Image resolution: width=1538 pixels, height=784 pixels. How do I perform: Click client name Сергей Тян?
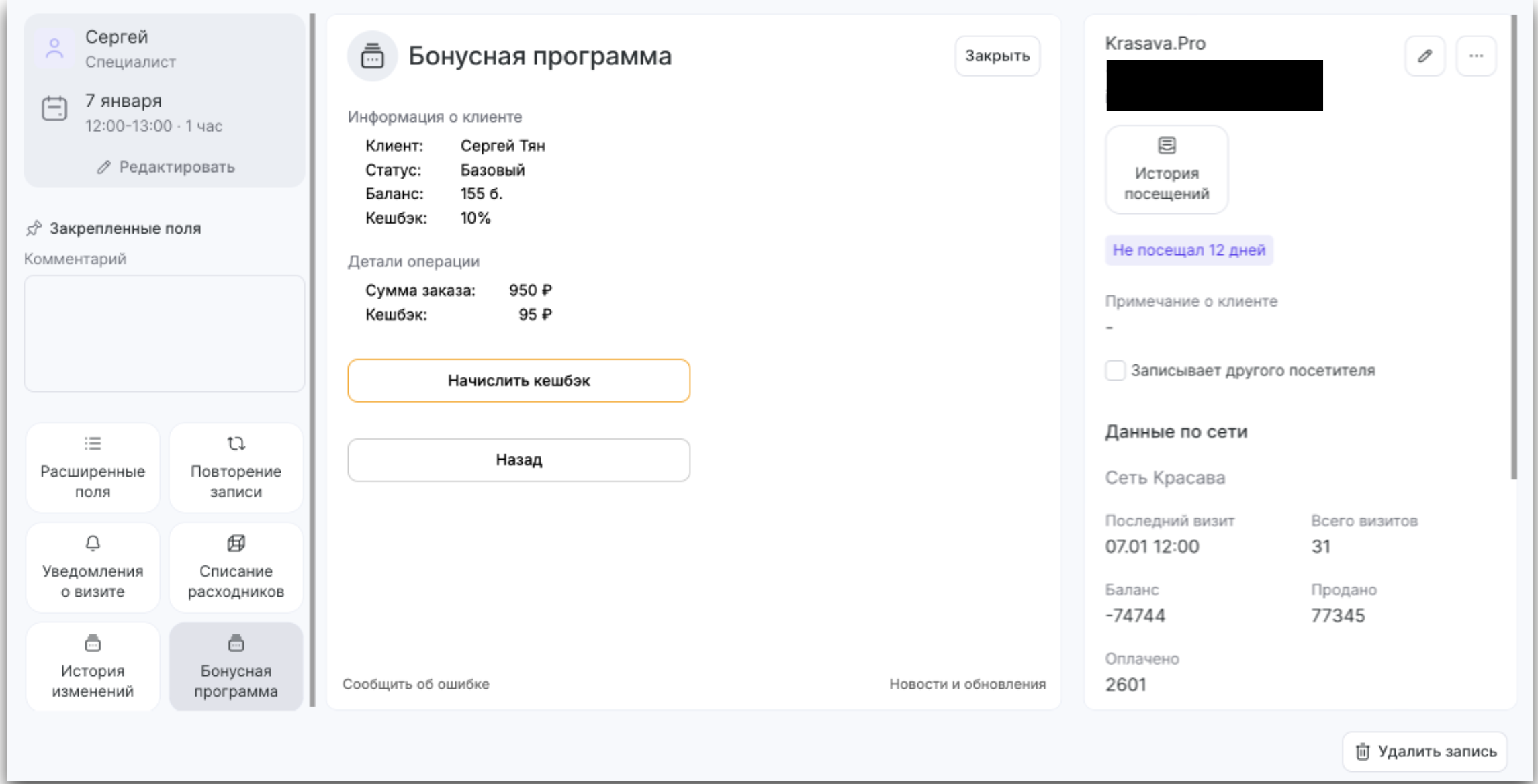click(x=502, y=146)
